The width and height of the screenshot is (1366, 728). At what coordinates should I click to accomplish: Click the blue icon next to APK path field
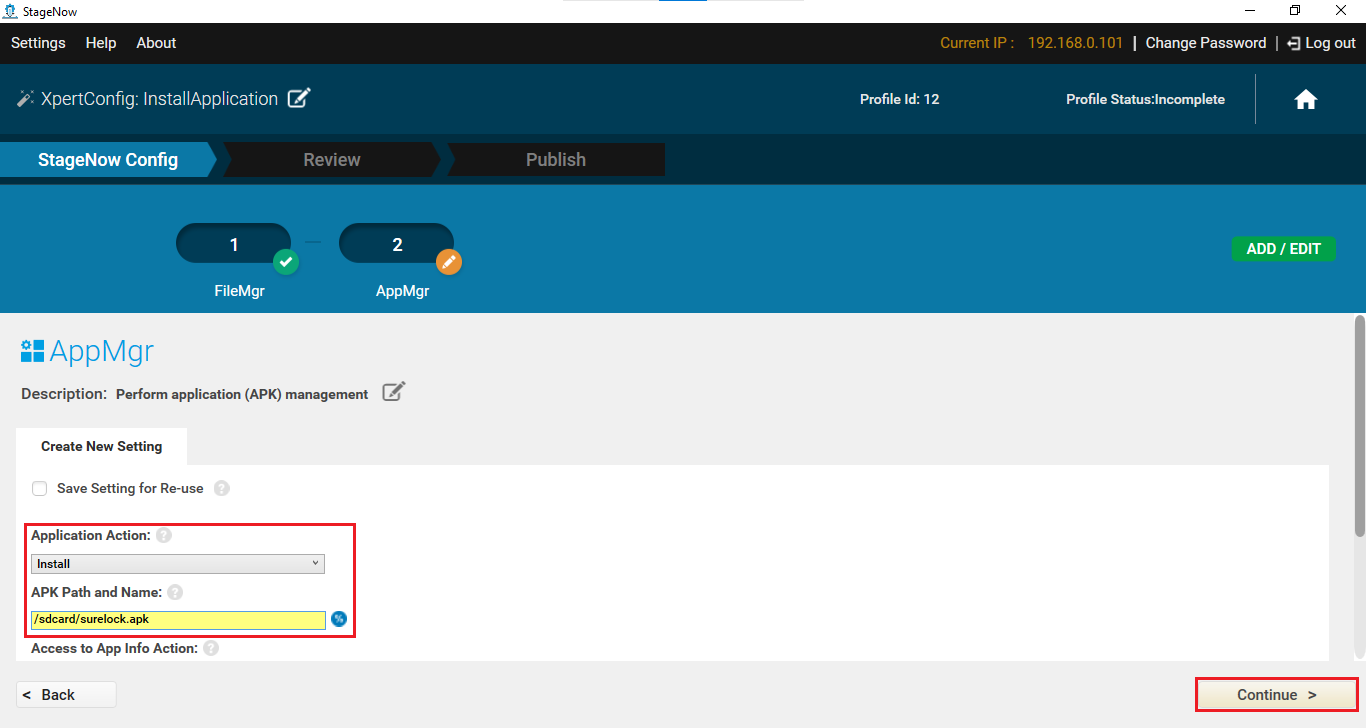[339, 619]
